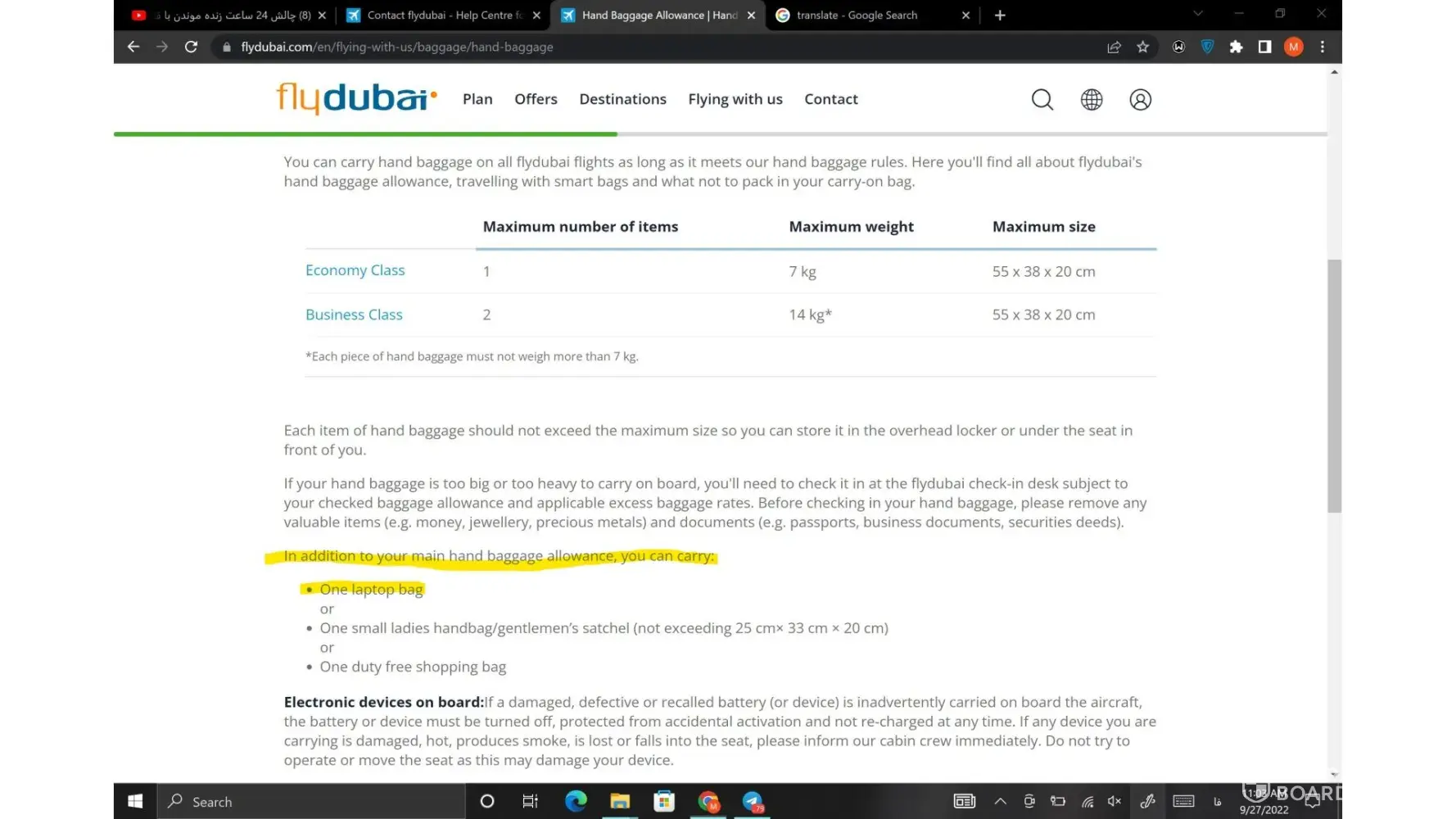Open Task View on the taskbar

[x=530, y=801]
